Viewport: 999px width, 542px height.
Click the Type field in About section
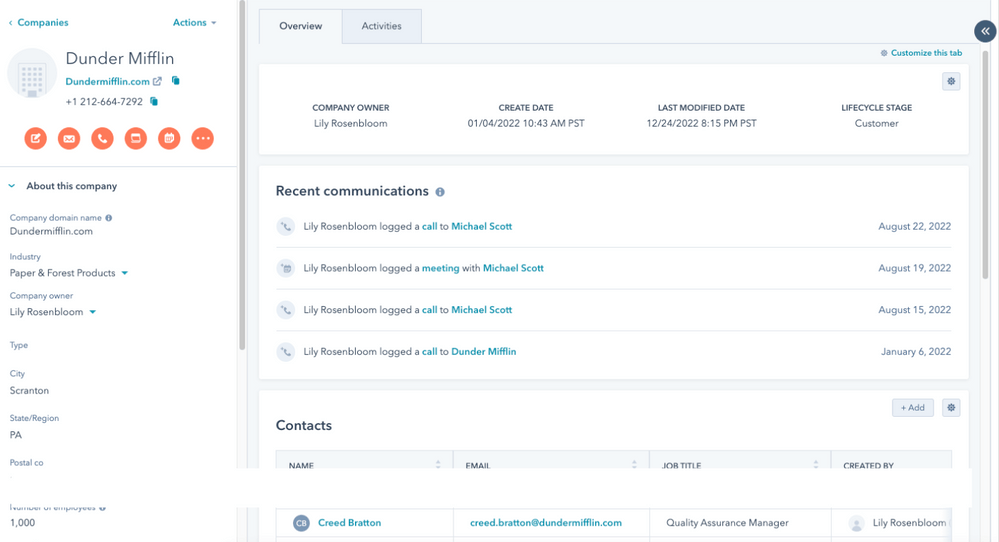[x=18, y=345]
